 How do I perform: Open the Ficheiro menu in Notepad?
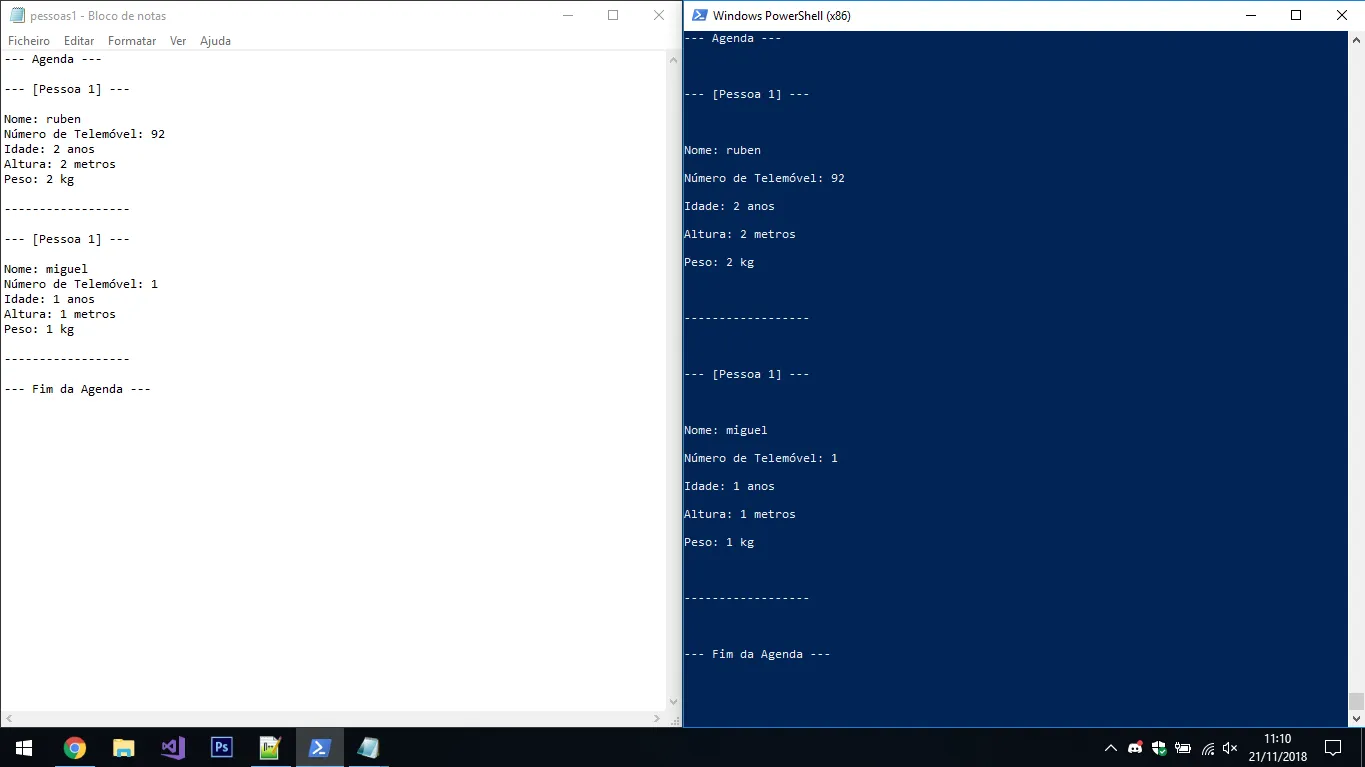pyautogui.click(x=29, y=41)
